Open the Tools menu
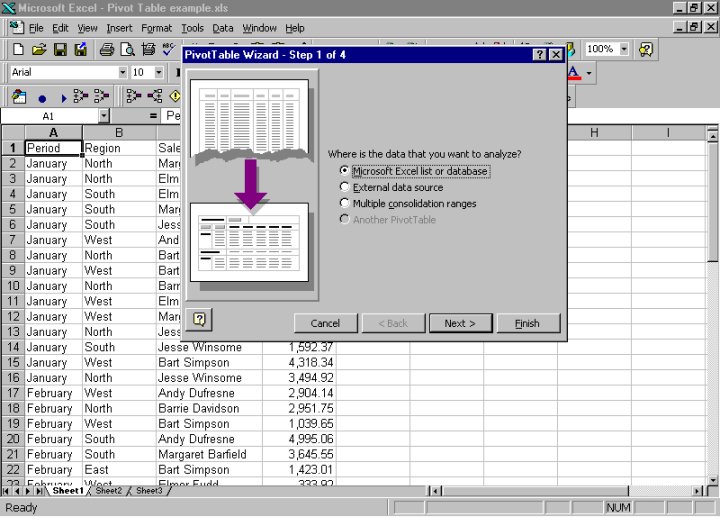The height and width of the screenshot is (517, 720). click(192, 28)
